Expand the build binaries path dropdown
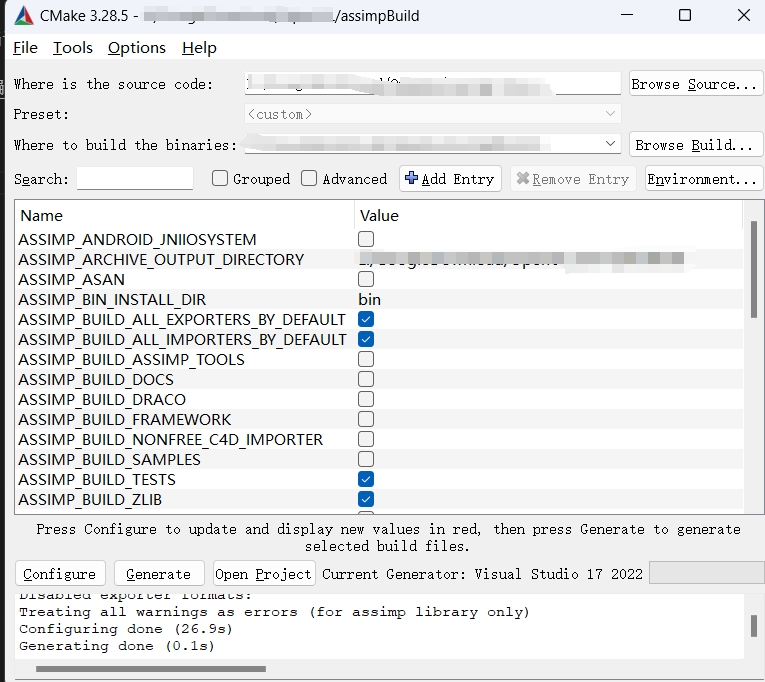This screenshot has height=682, width=765. (612, 145)
